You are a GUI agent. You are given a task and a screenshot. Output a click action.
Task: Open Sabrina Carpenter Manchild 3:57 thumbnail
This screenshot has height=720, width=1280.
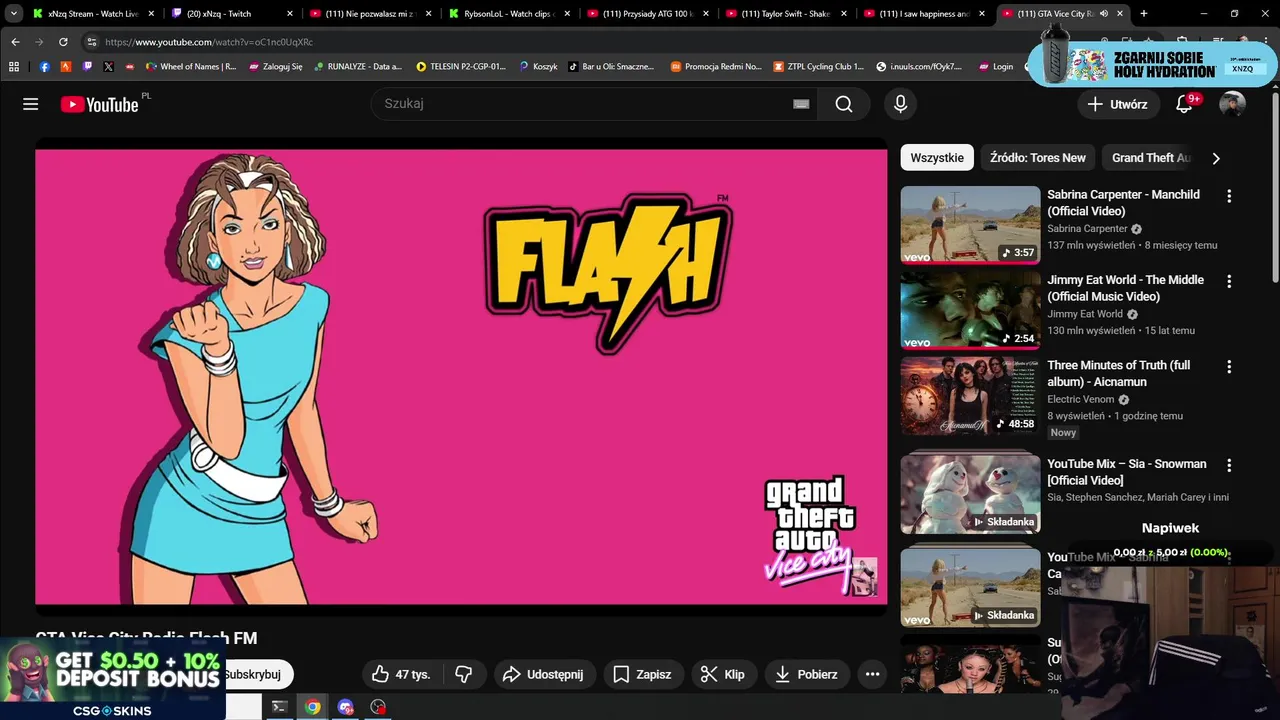click(x=970, y=225)
